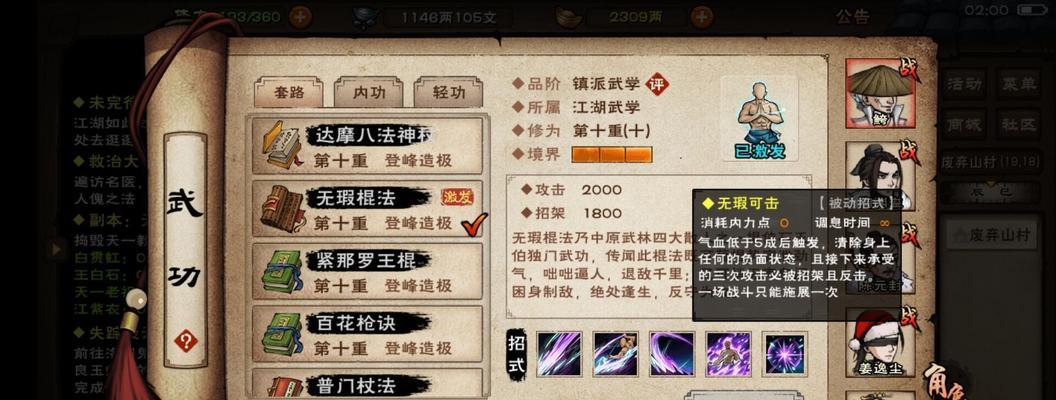Viewport: 1056px width, 400px height.
Task: Select the third crescent slash skill icon
Action: (x=672, y=354)
